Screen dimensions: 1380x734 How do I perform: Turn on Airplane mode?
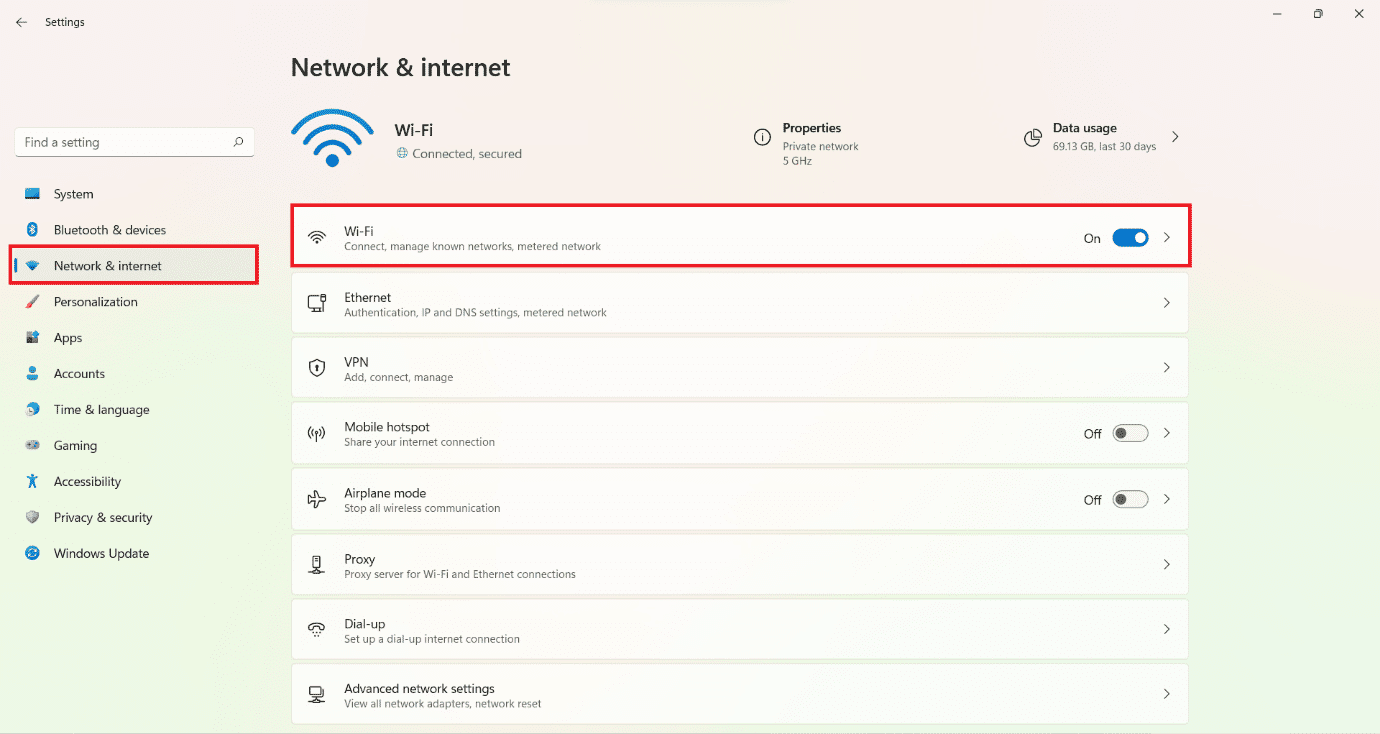[x=1130, y=498]
